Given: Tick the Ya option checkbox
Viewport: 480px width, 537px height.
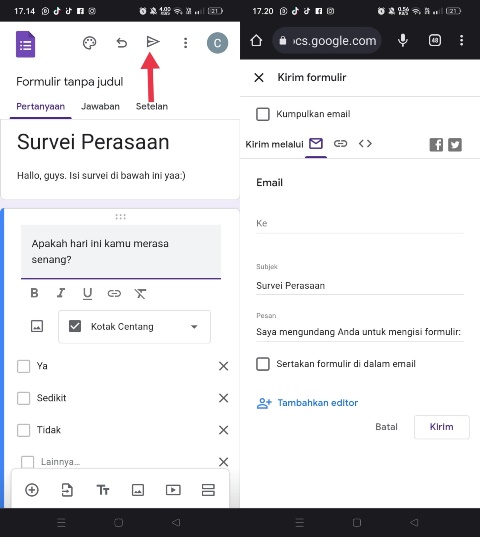Looking at the screenshot, I should click(24, 366).
